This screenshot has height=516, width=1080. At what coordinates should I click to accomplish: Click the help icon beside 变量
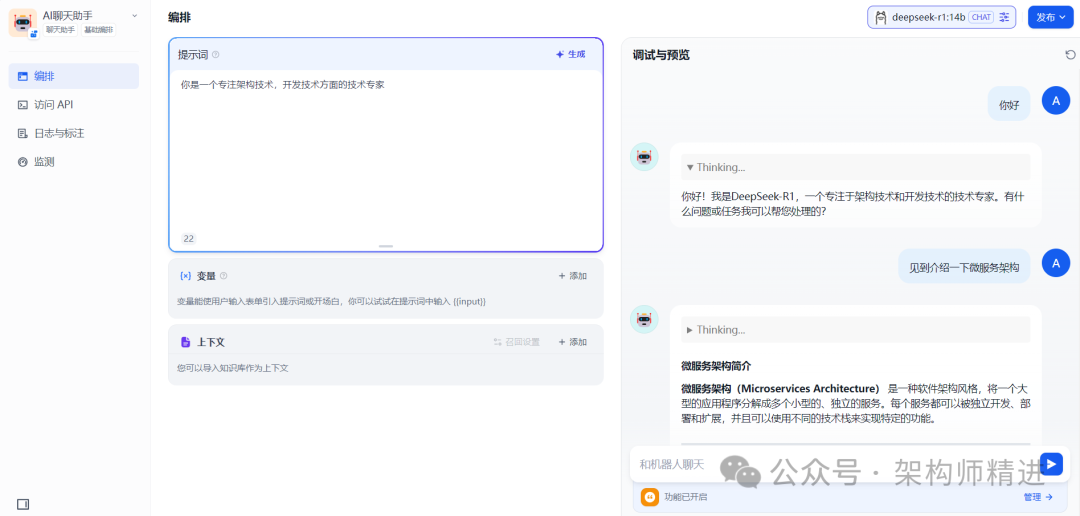223,276
